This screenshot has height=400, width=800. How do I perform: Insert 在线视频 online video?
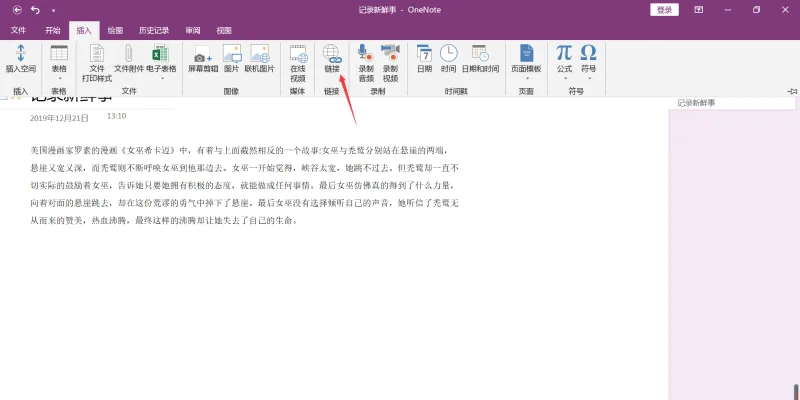298,63
